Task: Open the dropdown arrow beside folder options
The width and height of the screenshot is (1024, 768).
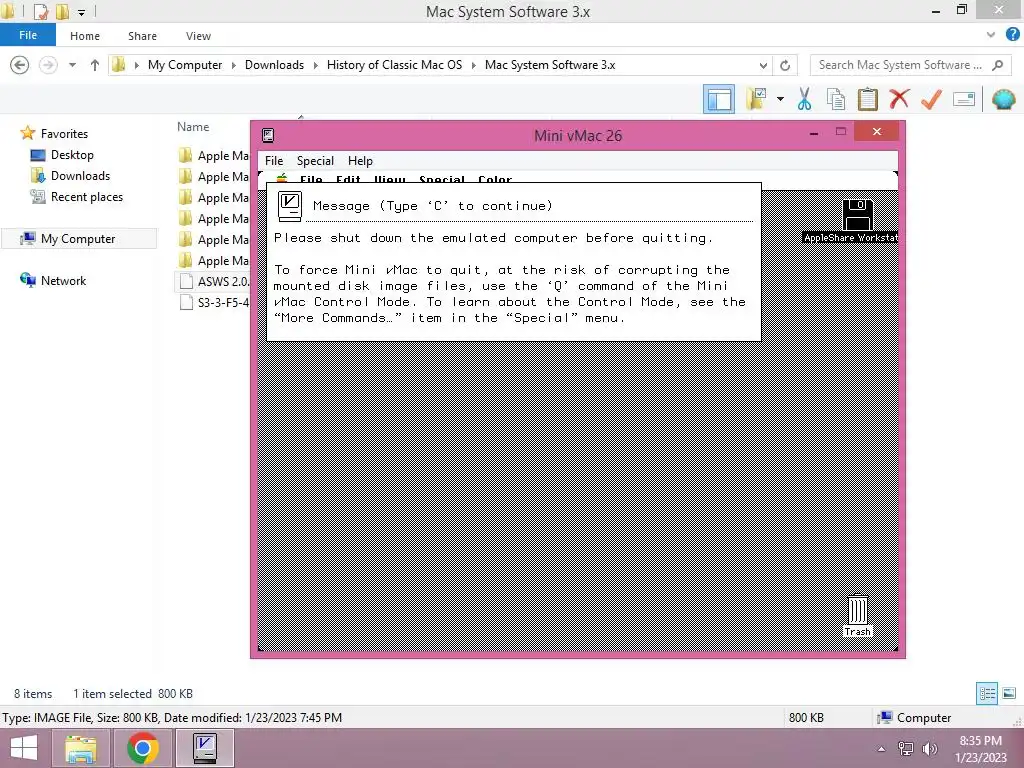Action: click(x=780, y=99)
